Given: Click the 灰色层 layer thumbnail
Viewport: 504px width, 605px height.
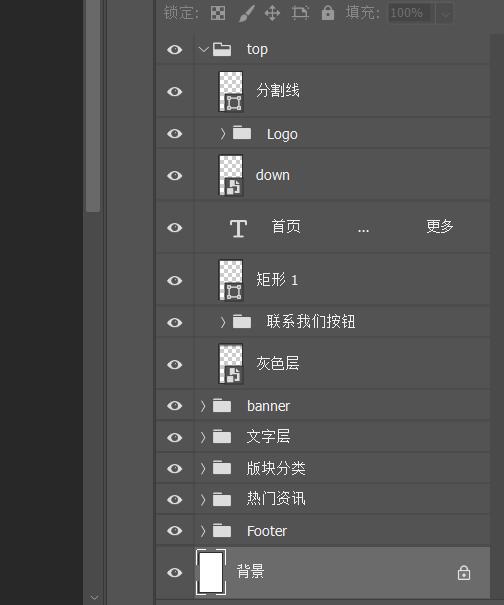Looking at the screenshot, I should pyautogui.click(x=231, y=364).
